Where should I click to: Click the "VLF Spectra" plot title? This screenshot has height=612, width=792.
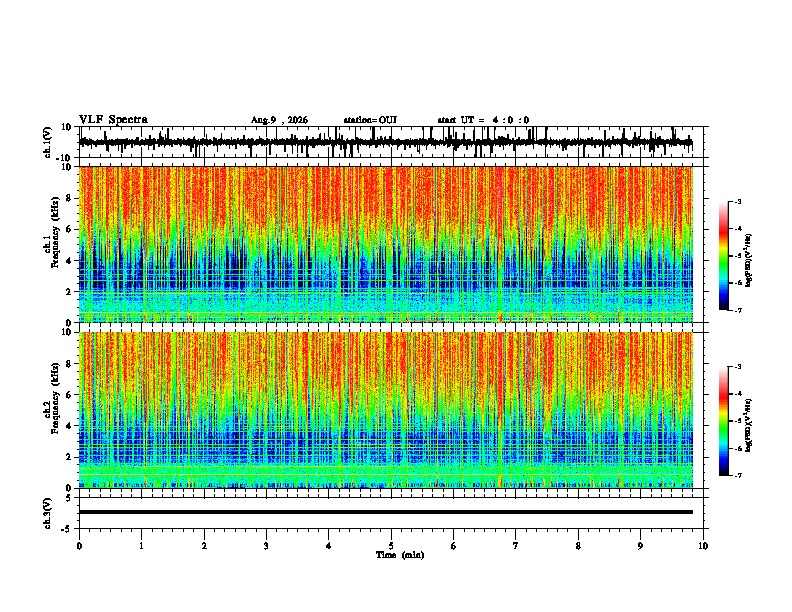click(x=113, y=120)
